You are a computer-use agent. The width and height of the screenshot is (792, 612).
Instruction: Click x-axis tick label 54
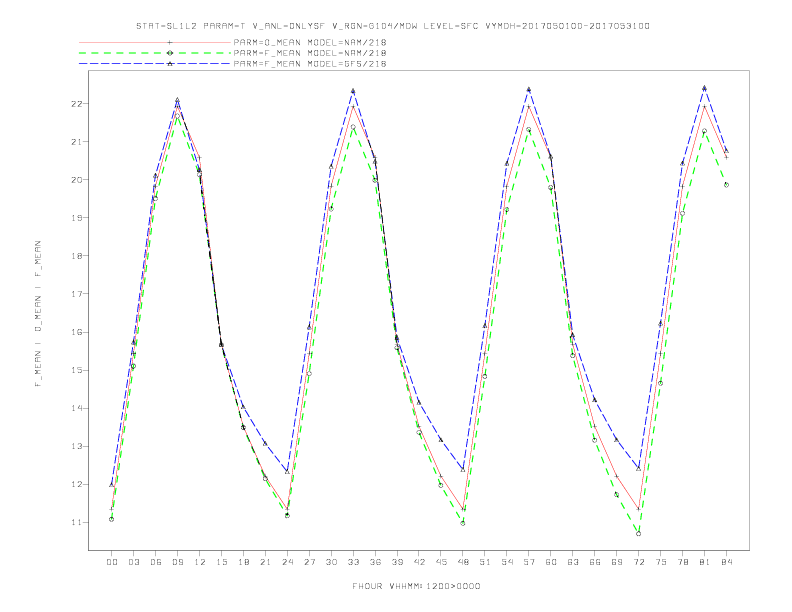tap(507, 562)
